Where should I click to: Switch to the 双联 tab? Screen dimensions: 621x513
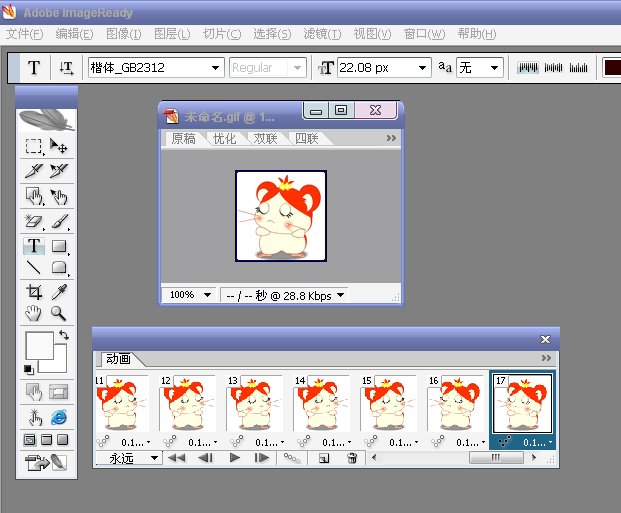(265, 139)
